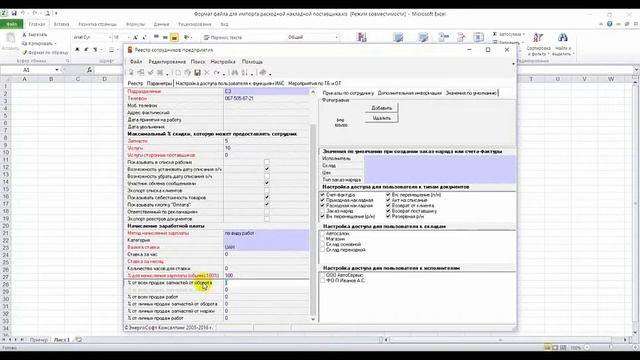Open the Excel font size dropdown

click(128, 37)
